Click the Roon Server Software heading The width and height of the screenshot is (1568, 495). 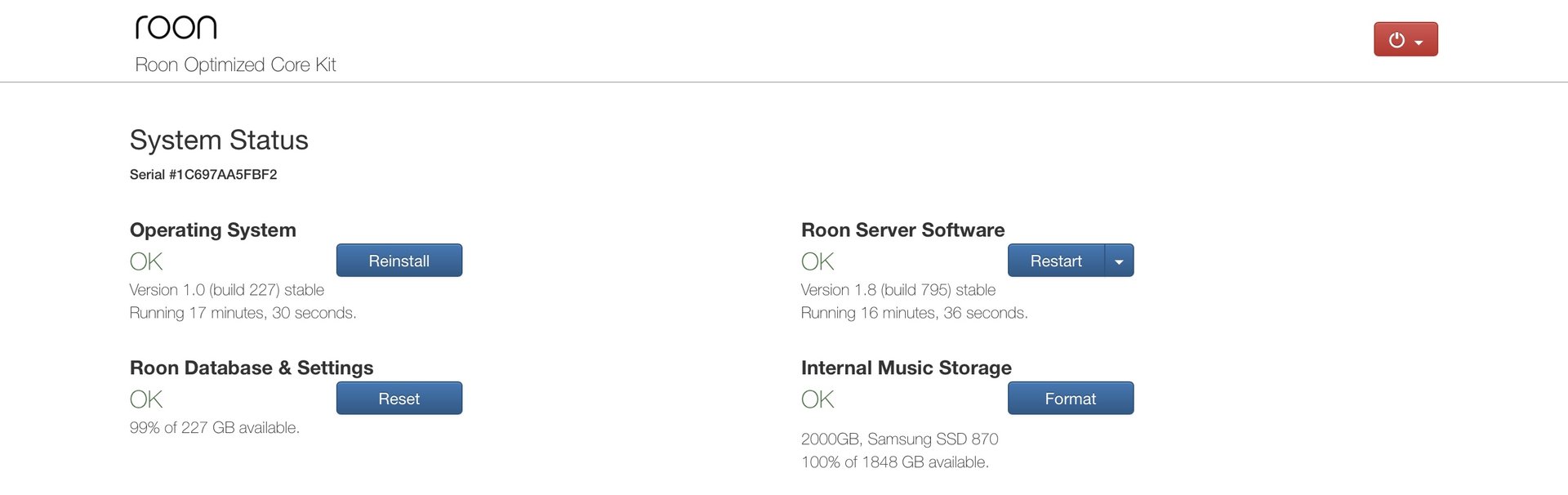(902, 230)
